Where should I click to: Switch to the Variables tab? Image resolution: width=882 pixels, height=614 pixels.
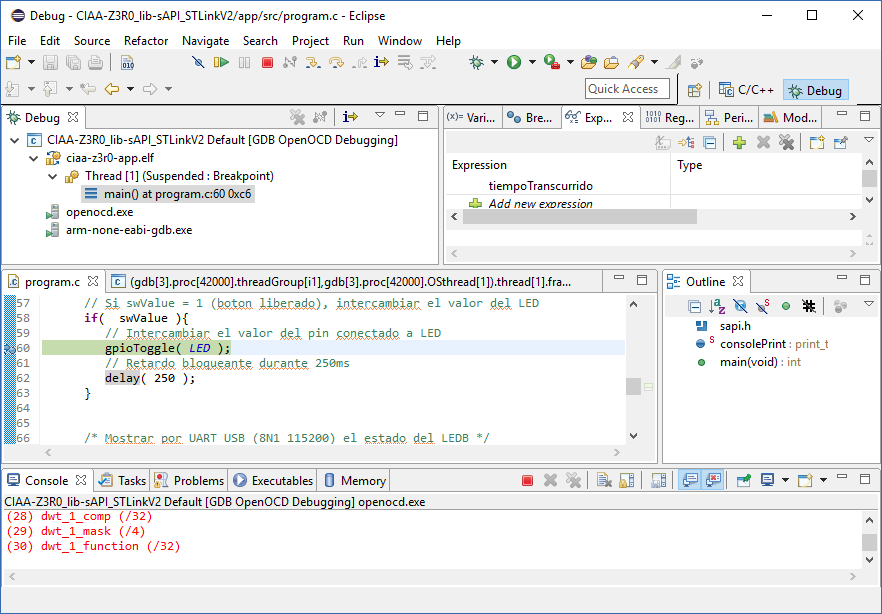[x=471, y=118]
